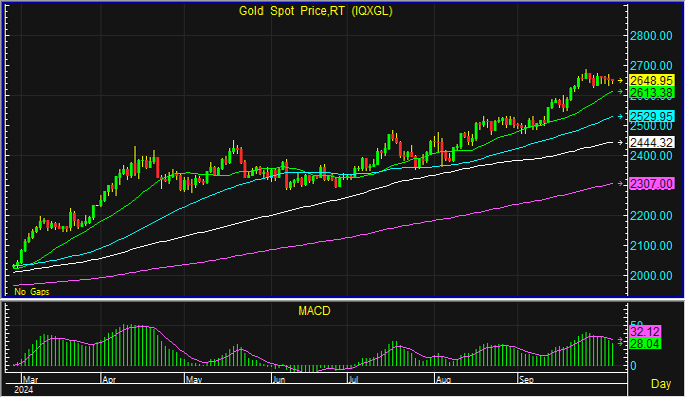686x398 pixels.
Task: Click the Sep marker on the time axis
Action: coord(526,379)
